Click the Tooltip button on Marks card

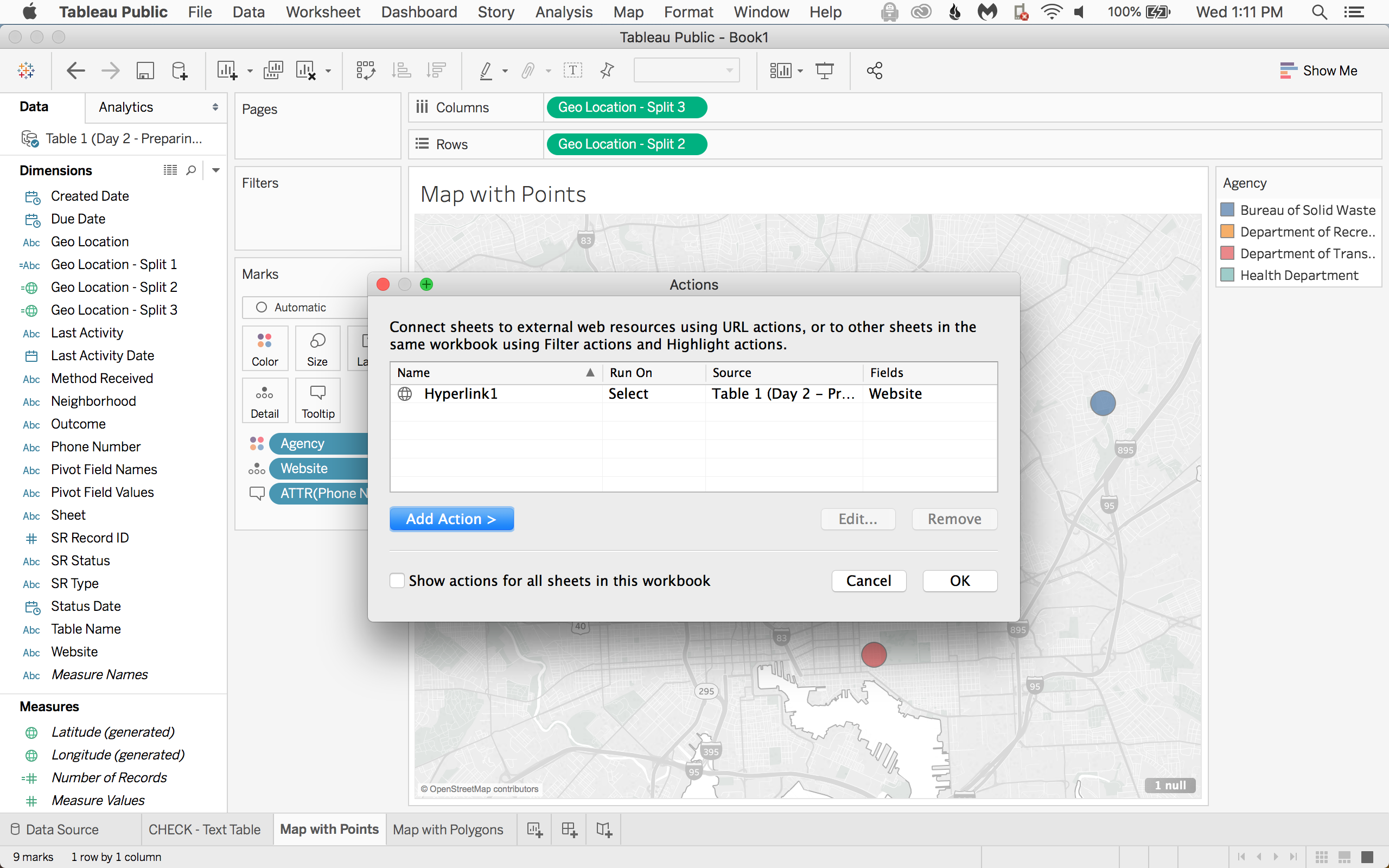click(x=318, y=401)
